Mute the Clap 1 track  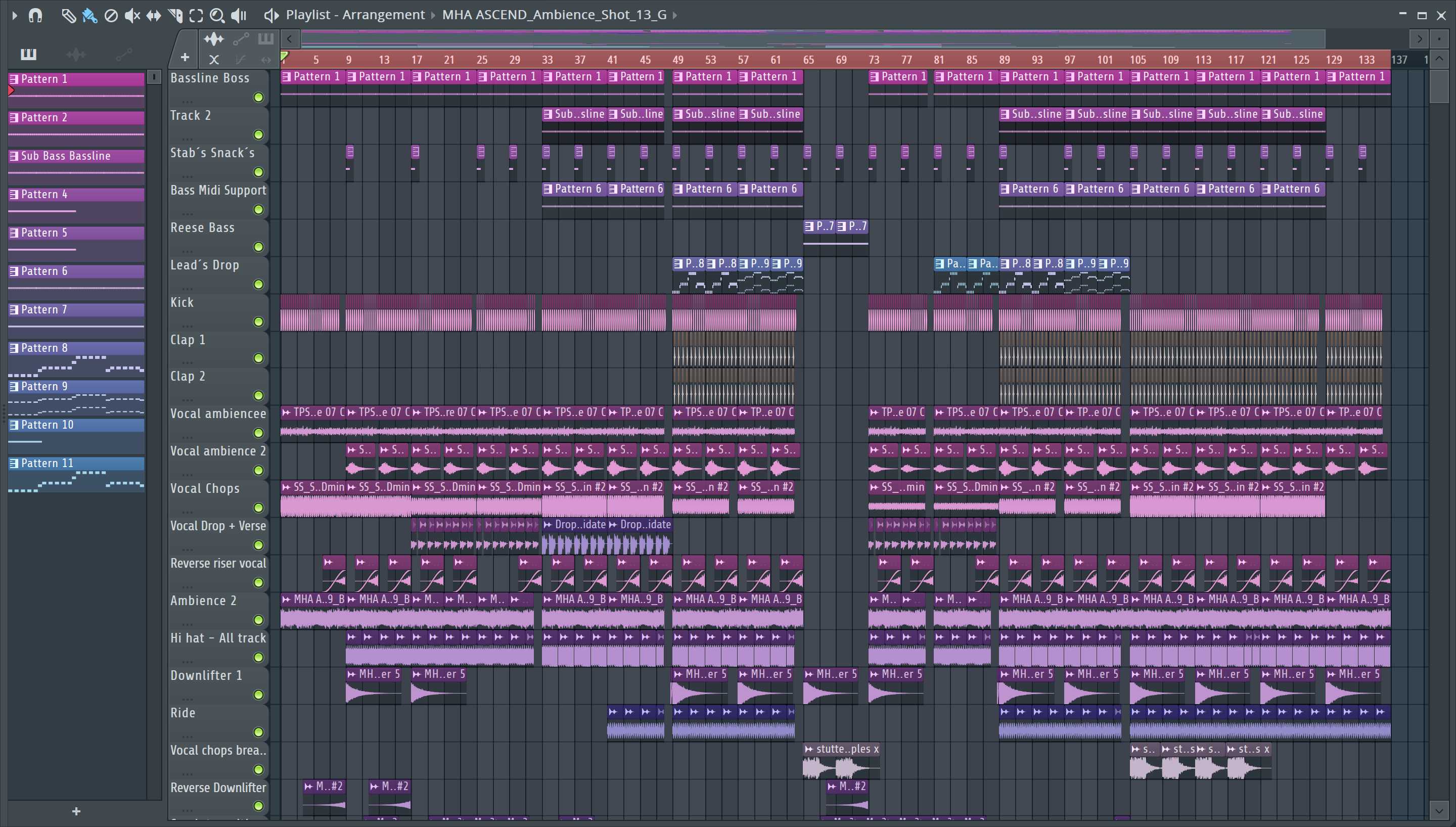(x=258, y=358)
